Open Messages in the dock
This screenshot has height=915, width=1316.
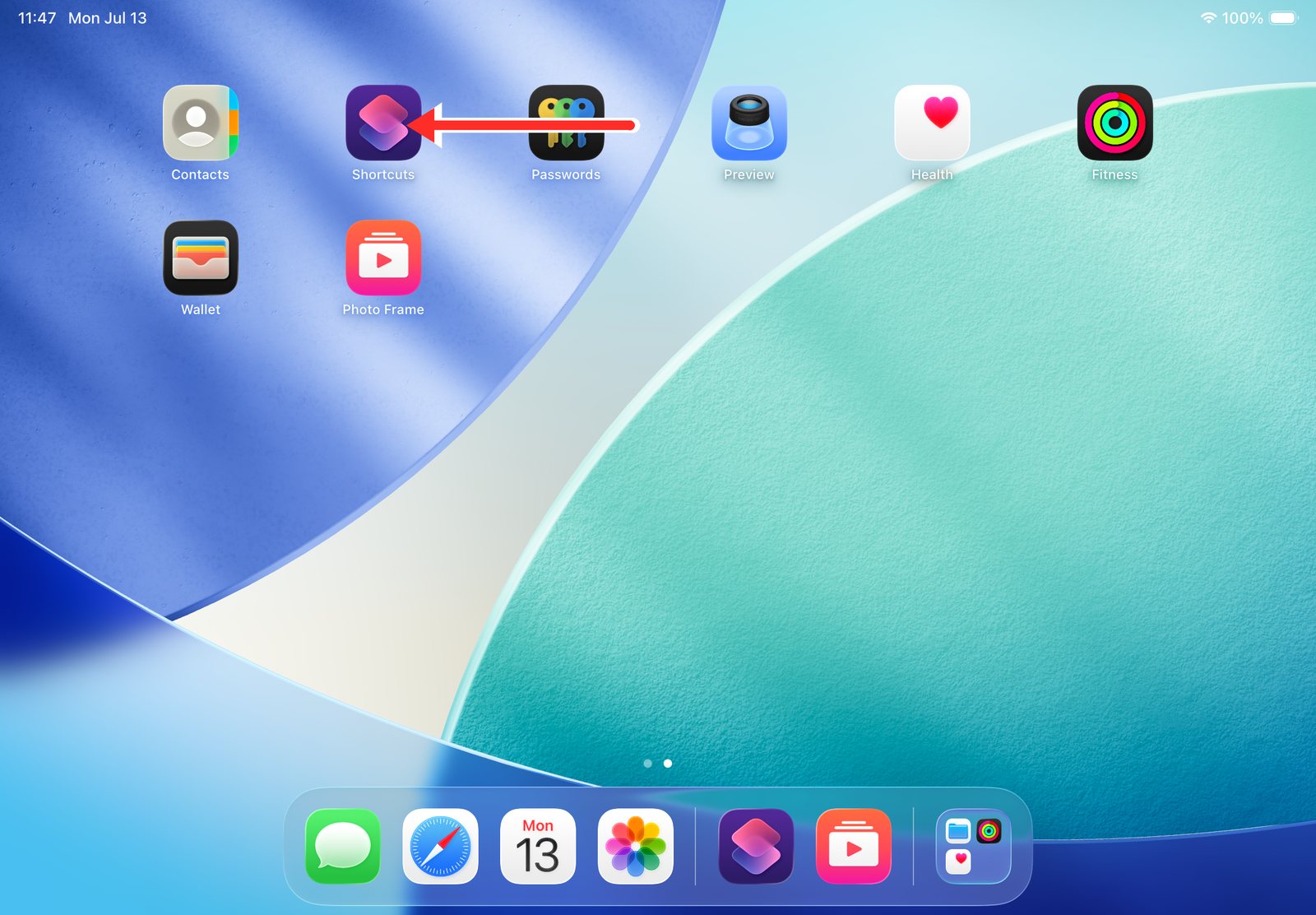(343, 846)
